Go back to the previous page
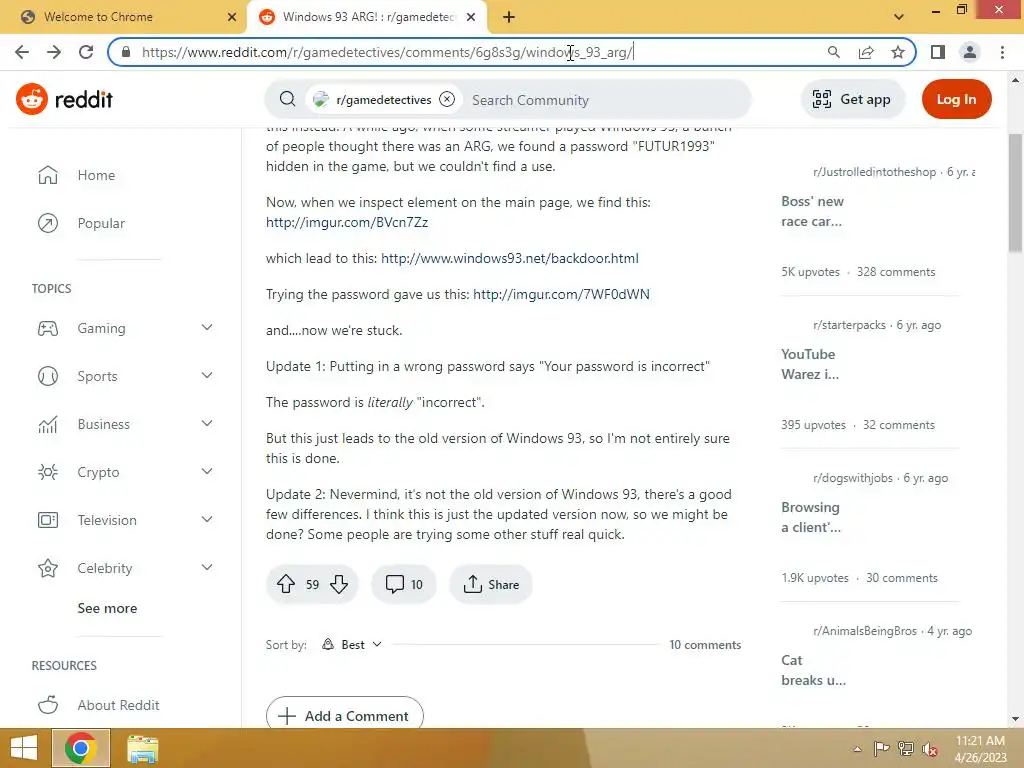Screen dimensions: 1024x768 [x=22, y=52]
